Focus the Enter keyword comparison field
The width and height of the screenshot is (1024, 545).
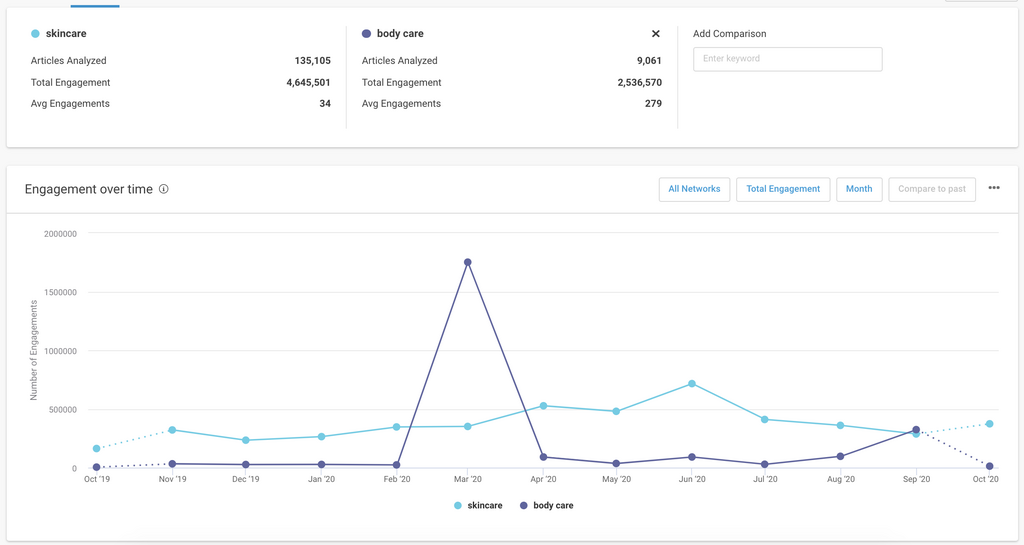coord(787,59)
